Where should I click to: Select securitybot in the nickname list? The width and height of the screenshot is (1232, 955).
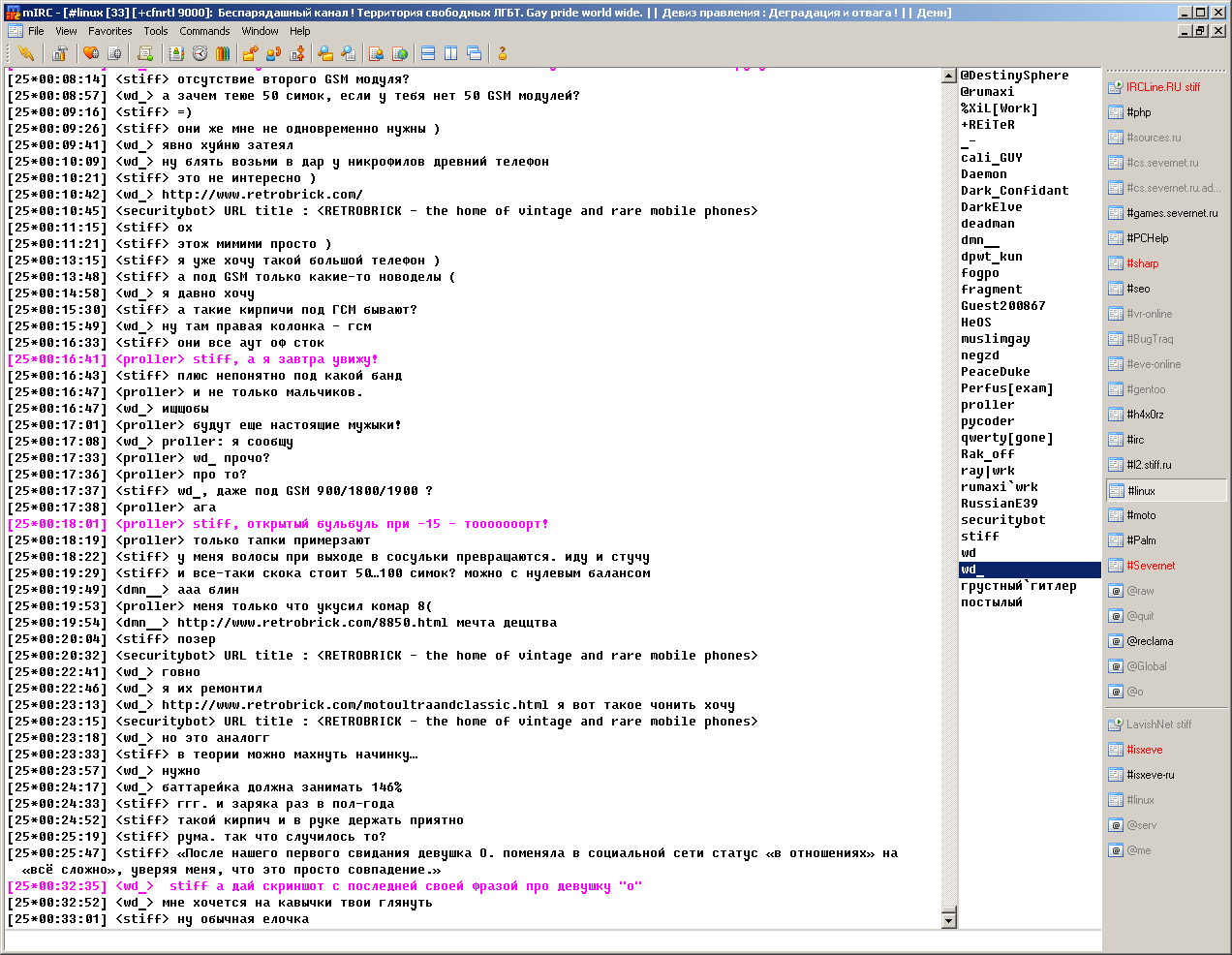pyautogui.click(x=1002, y=520)
